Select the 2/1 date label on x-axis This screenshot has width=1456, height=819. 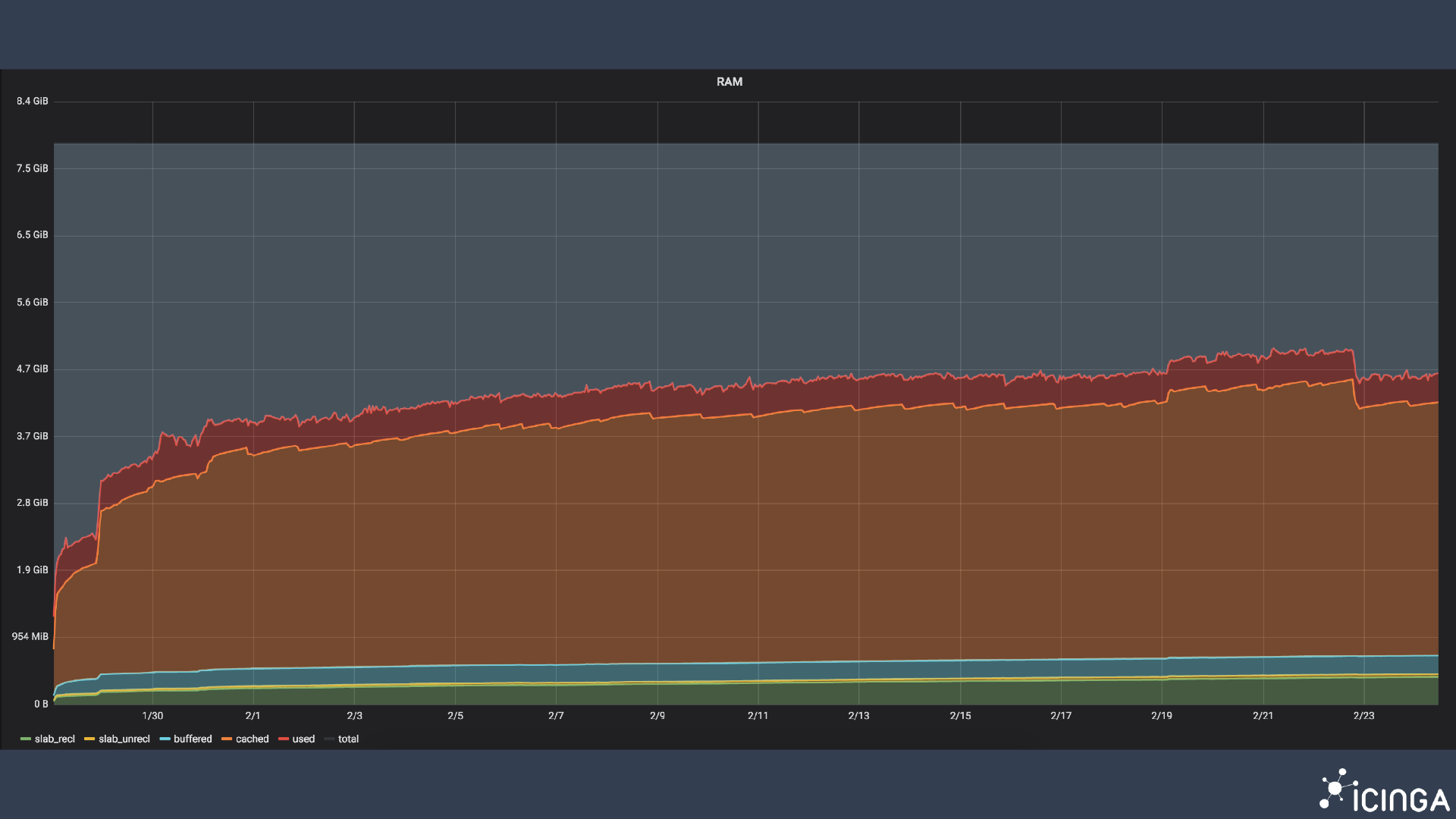[x=253, y=715]
